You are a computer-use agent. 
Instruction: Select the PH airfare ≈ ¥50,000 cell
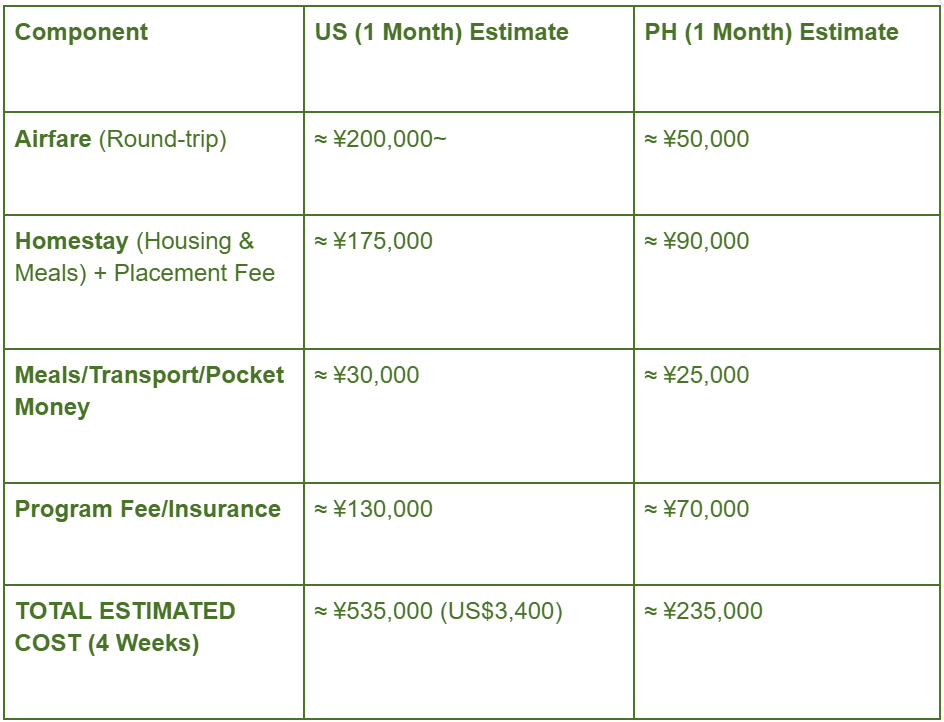pyautogui.click(x=697, y=139)
